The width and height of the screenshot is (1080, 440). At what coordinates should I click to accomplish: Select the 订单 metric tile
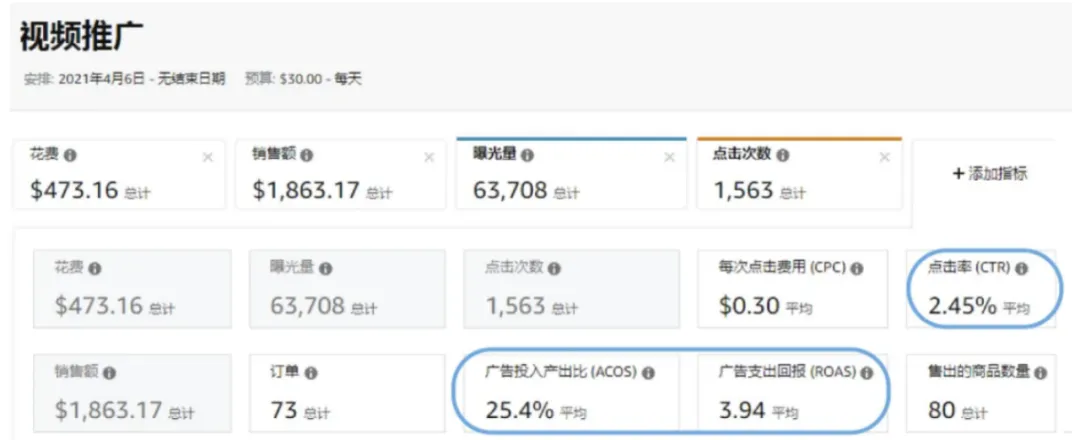[347, 393]
